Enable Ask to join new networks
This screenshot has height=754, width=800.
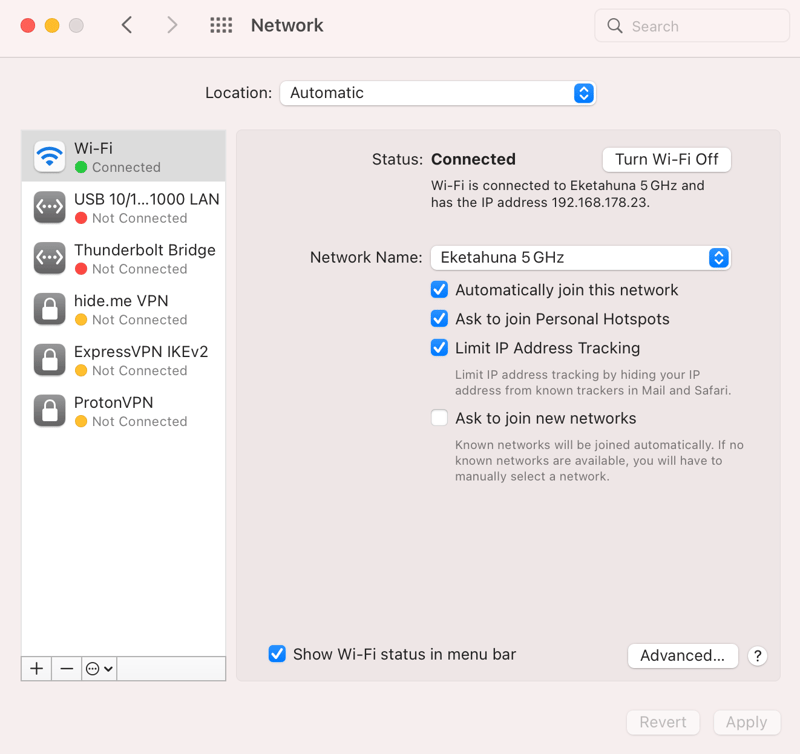[439, 418]
